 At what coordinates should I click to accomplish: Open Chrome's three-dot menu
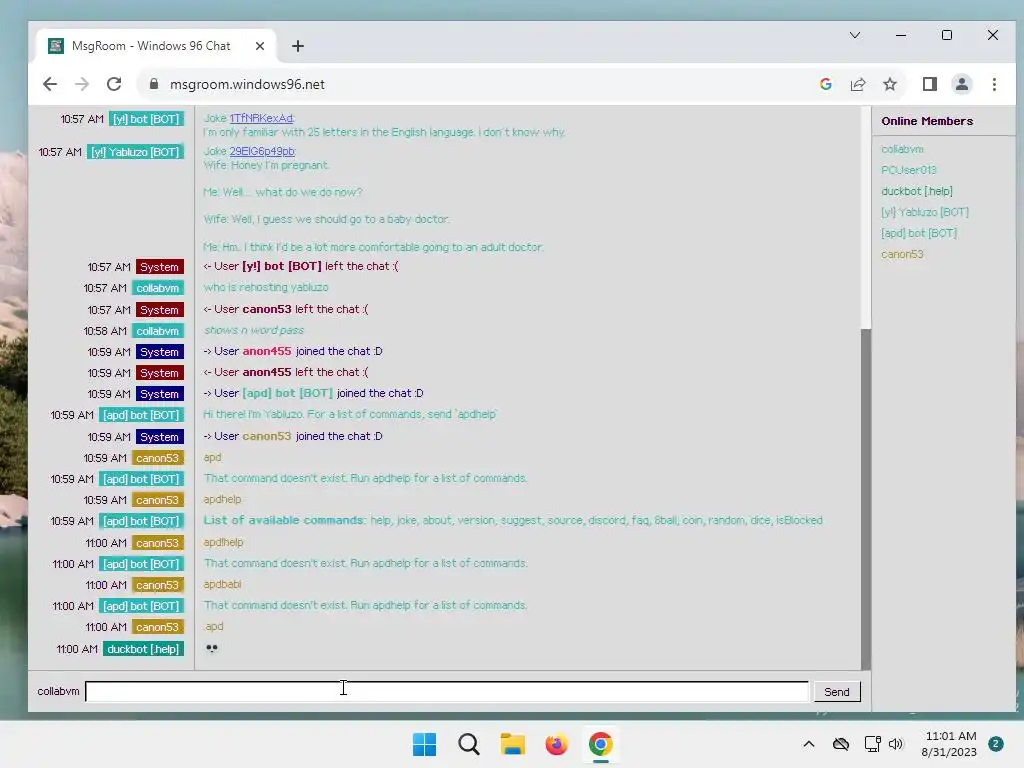(x=994, y=84)
